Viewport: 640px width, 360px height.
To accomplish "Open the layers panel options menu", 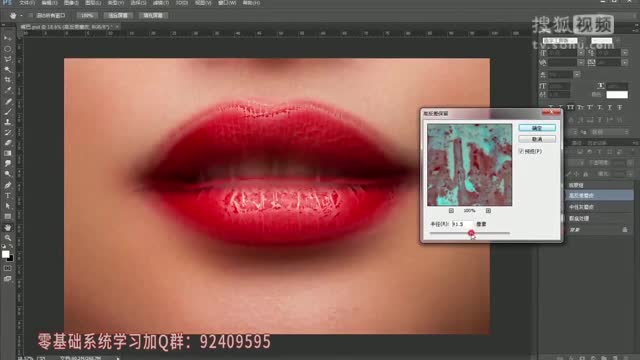I will 635,142.
